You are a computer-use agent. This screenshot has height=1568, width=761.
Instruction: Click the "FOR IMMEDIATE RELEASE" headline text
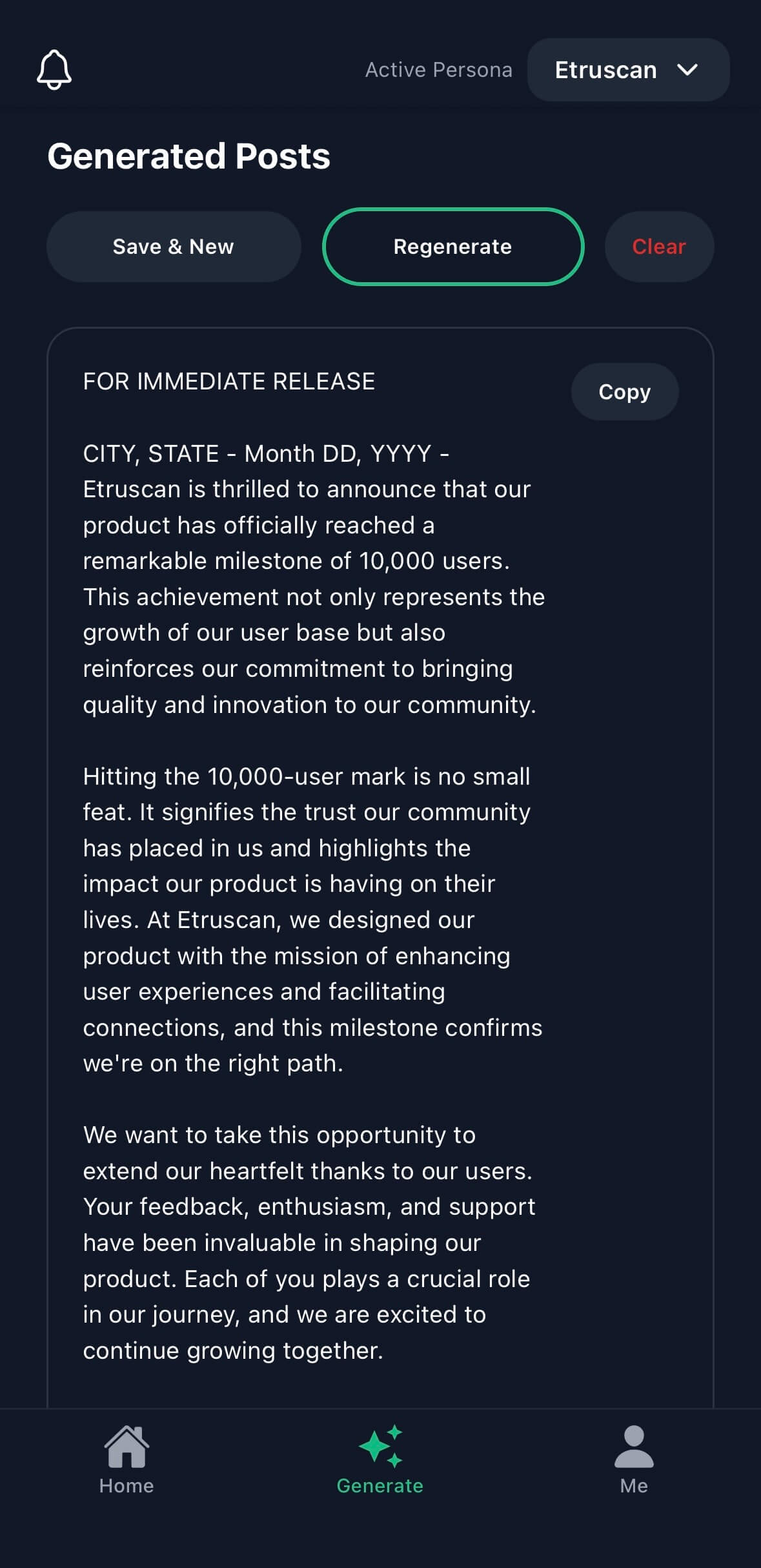[x=229, y=382]
